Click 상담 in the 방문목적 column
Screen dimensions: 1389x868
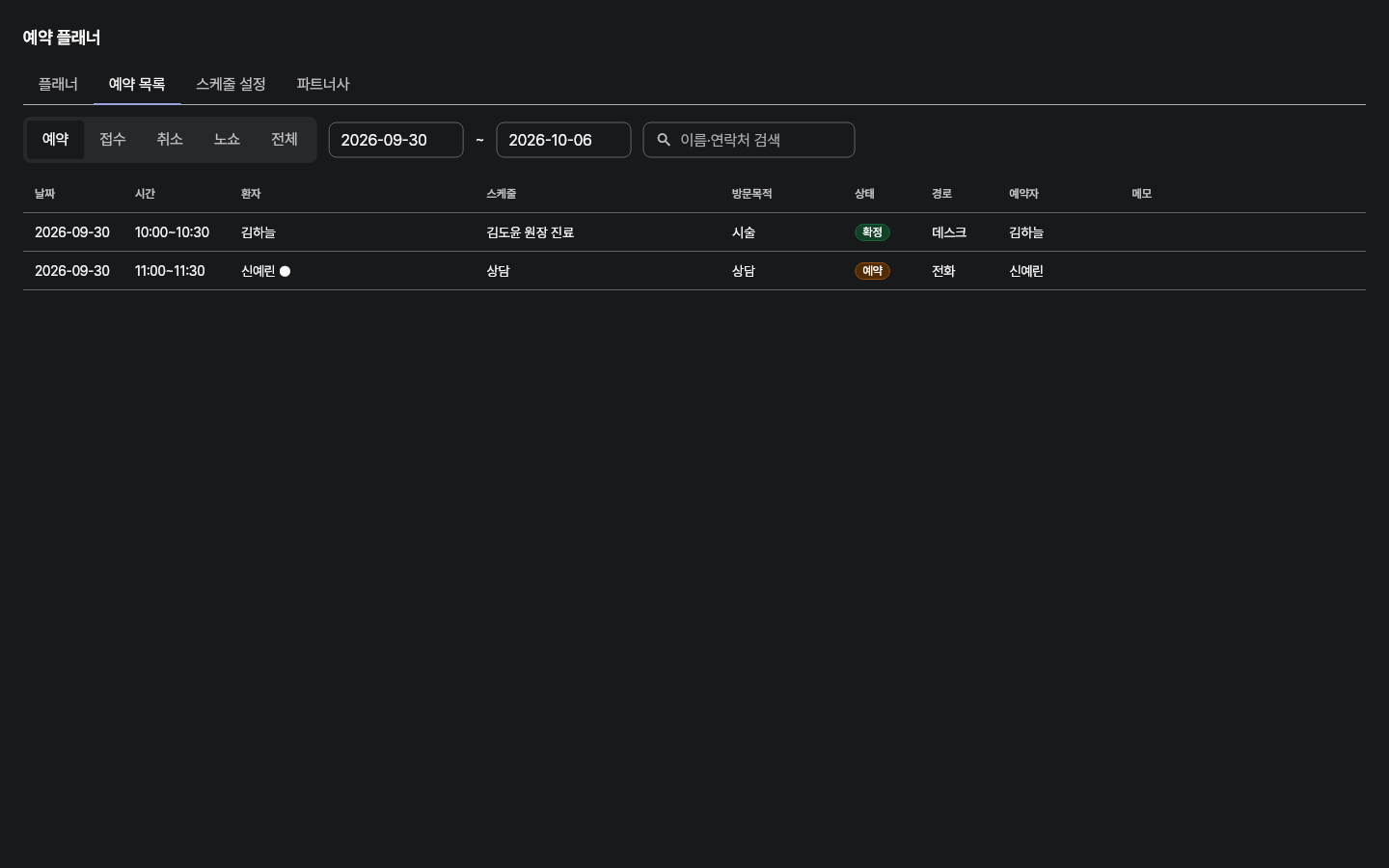point(743,271)
